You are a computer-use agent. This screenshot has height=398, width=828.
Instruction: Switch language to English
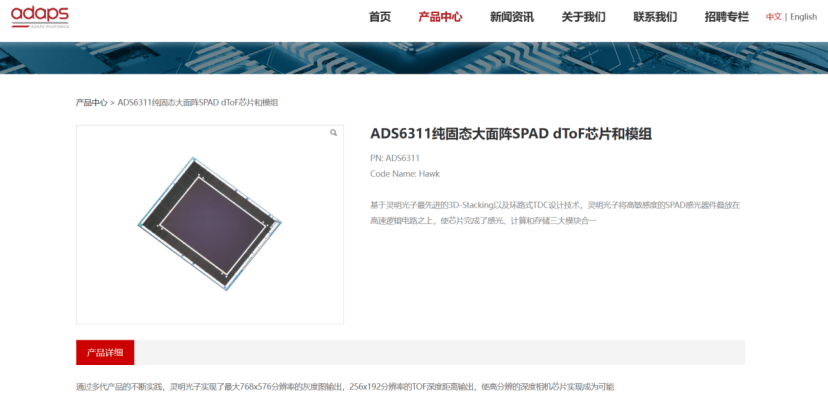click(x=804, y=17)
